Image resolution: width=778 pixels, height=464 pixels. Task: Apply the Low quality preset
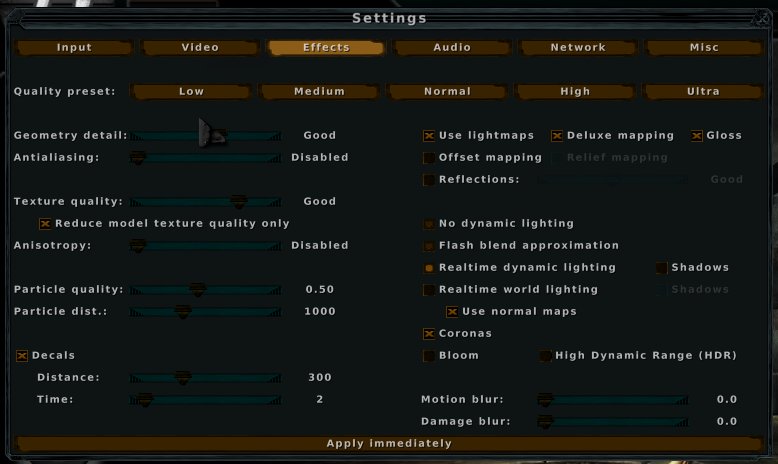coord(191,91)
